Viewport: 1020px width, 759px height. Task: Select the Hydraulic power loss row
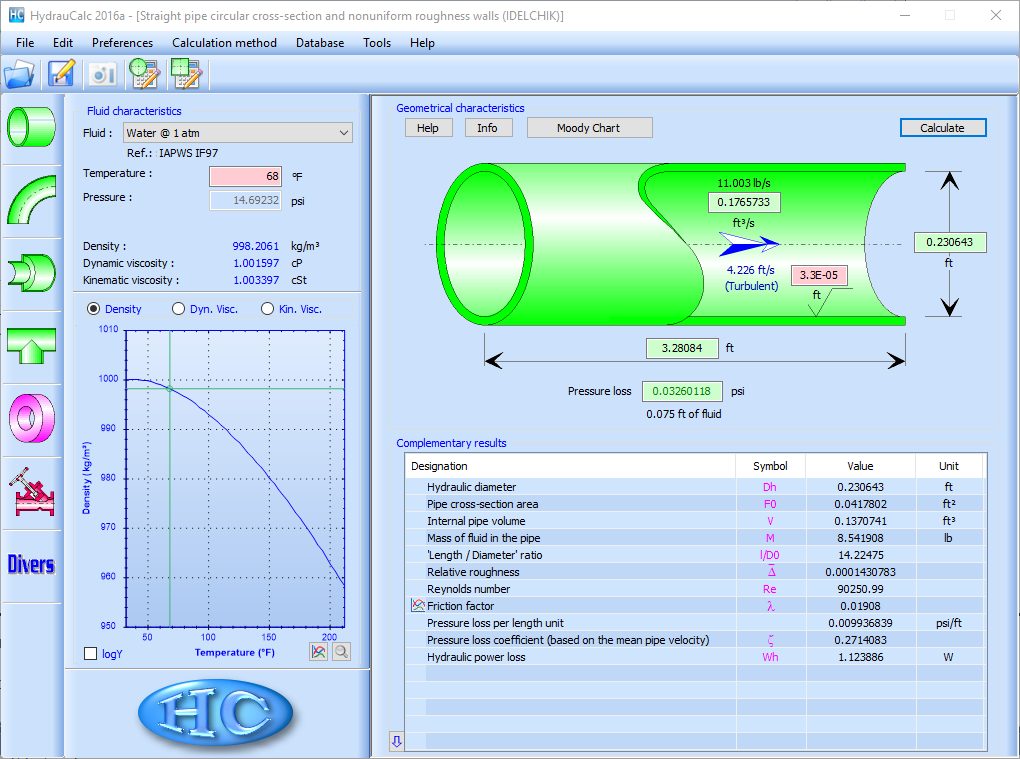(x=694, y=657)
